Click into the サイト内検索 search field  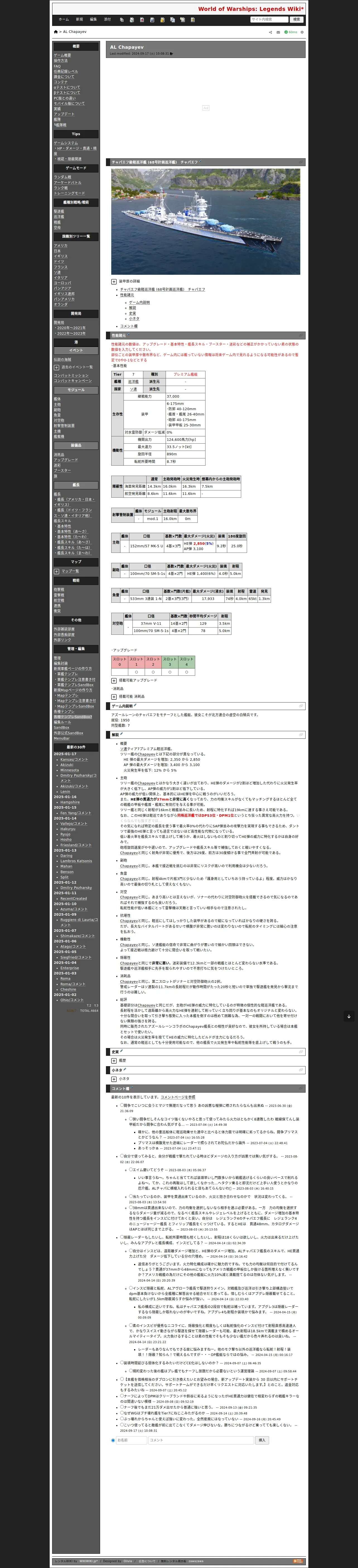click(x=269, y=20)
